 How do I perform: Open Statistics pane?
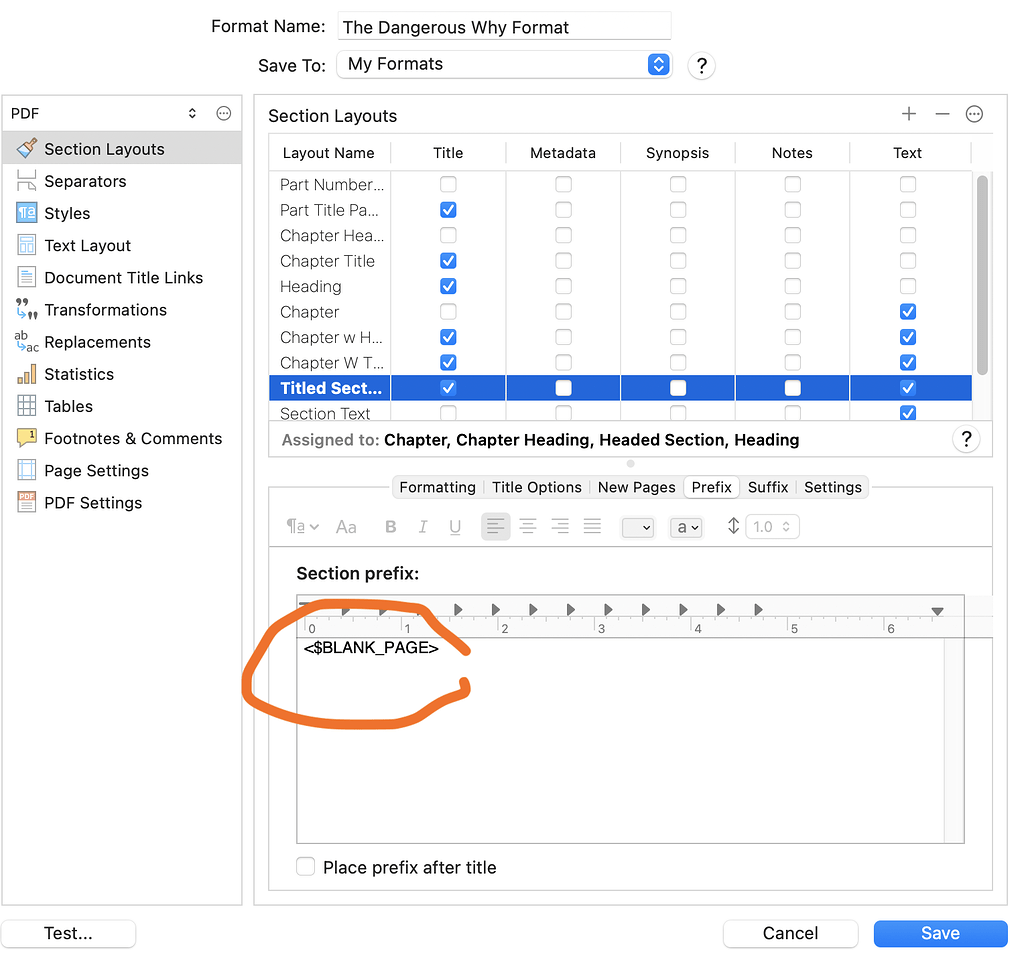click(79, 374)
